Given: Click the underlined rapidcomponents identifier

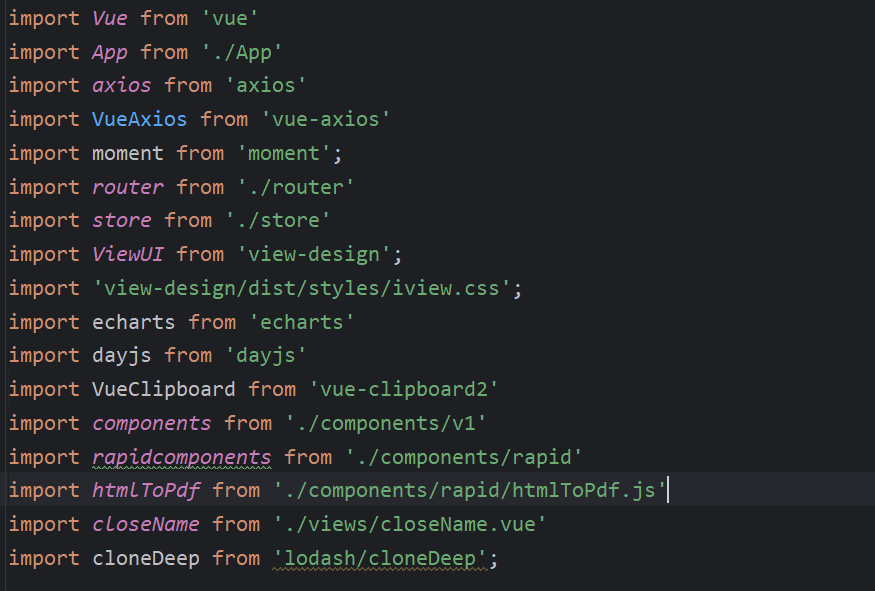Looking at the screenshot, I should click(x=181, y=458).
